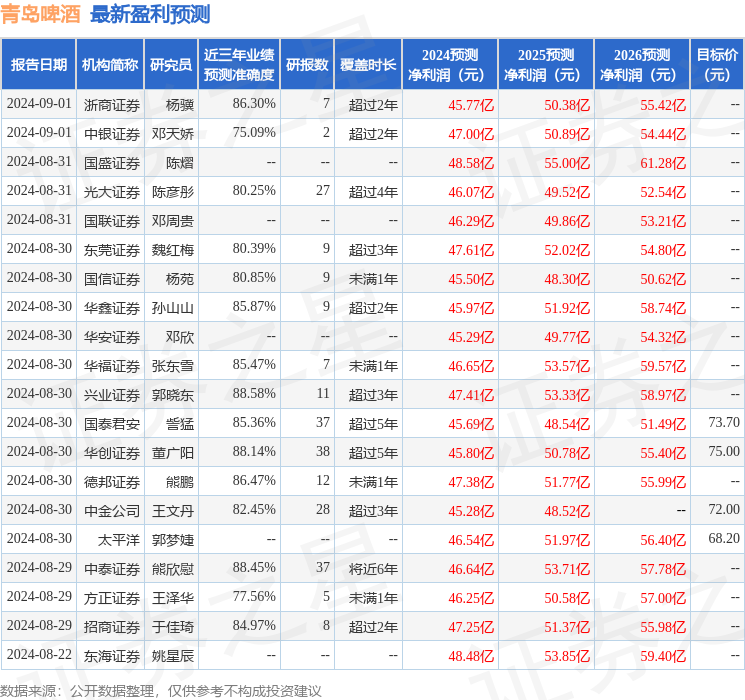Select the 华安证券 institution cell
The width and height of the screenshot is (745, 700).
[x=112, y=337]
